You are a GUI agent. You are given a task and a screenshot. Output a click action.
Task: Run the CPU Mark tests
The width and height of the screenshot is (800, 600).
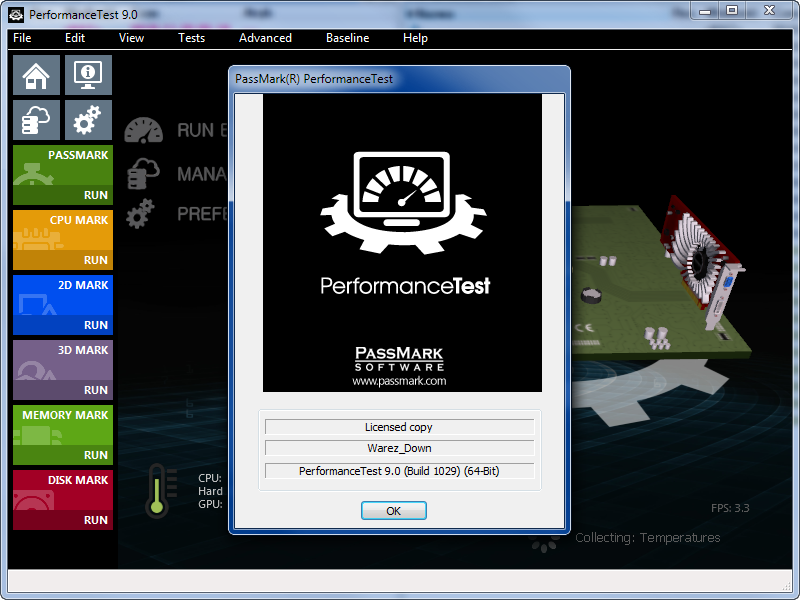pos(95,260)
